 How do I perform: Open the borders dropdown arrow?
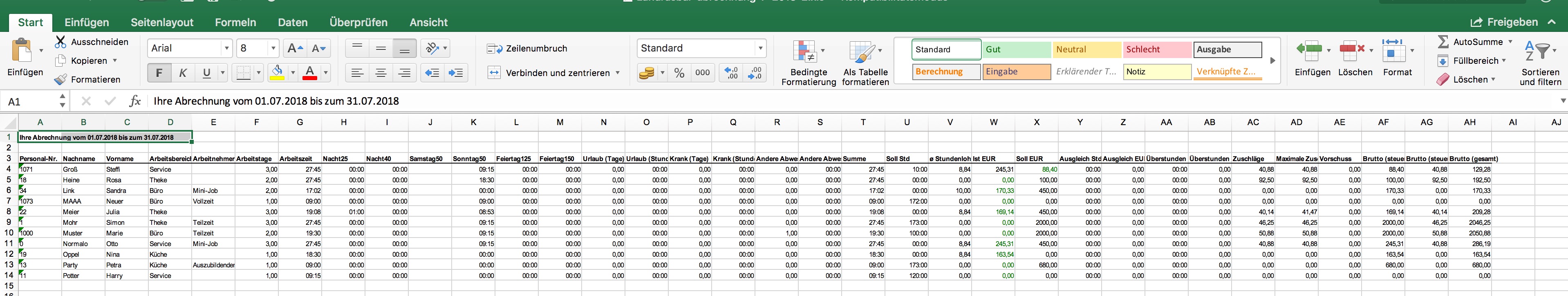[x=258, y=73]
